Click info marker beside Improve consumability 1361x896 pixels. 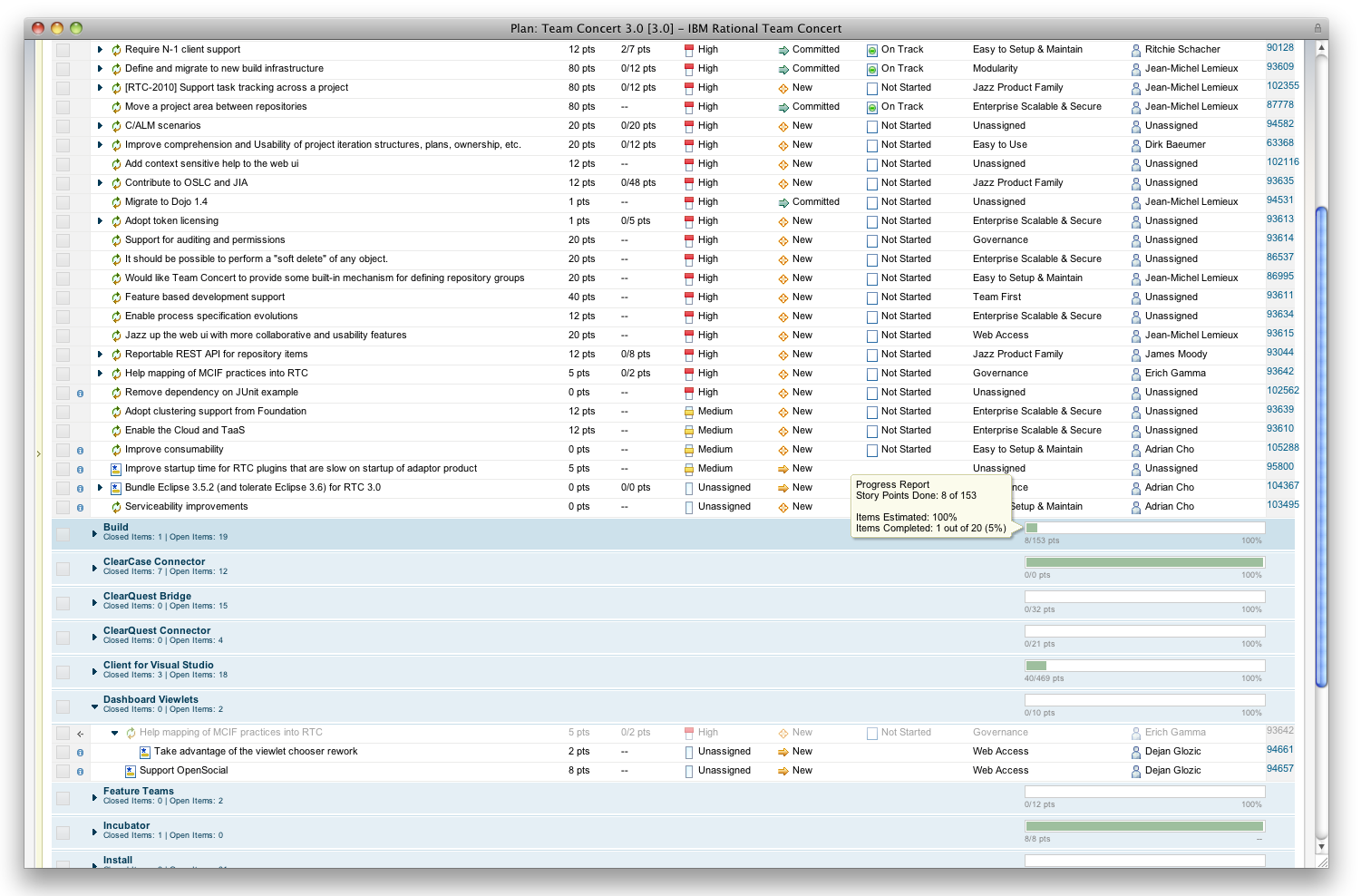(81, 451)
